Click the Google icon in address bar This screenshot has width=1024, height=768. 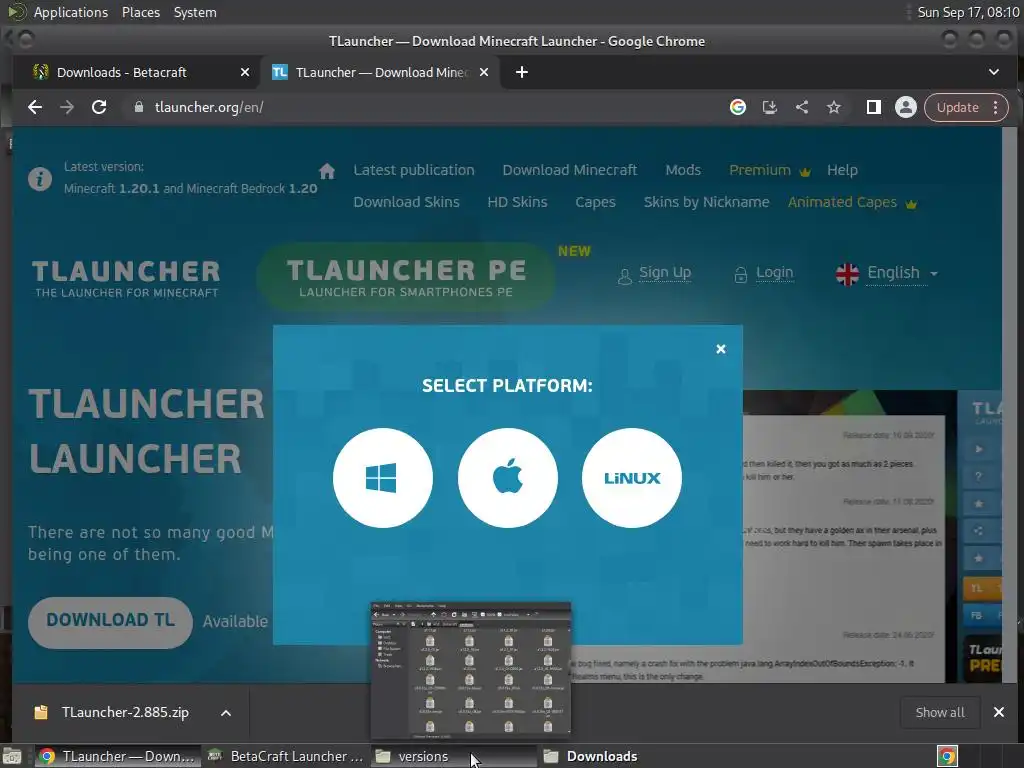click(x=738, y=107)
